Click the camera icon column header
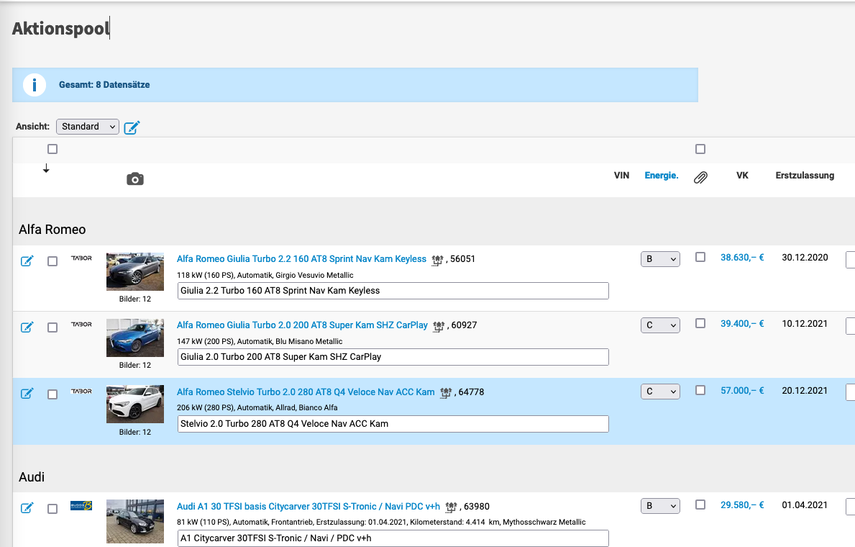Image resolution: width=855 pixels, height=547 pixels. 135,178
